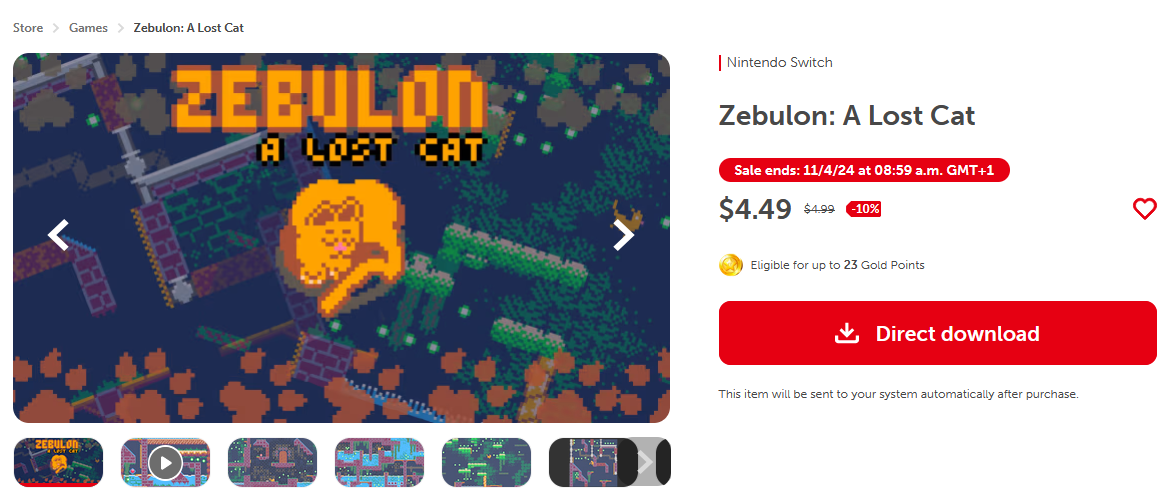
Task: Click the download icon on the red button
Action: [x=847, y=333]
